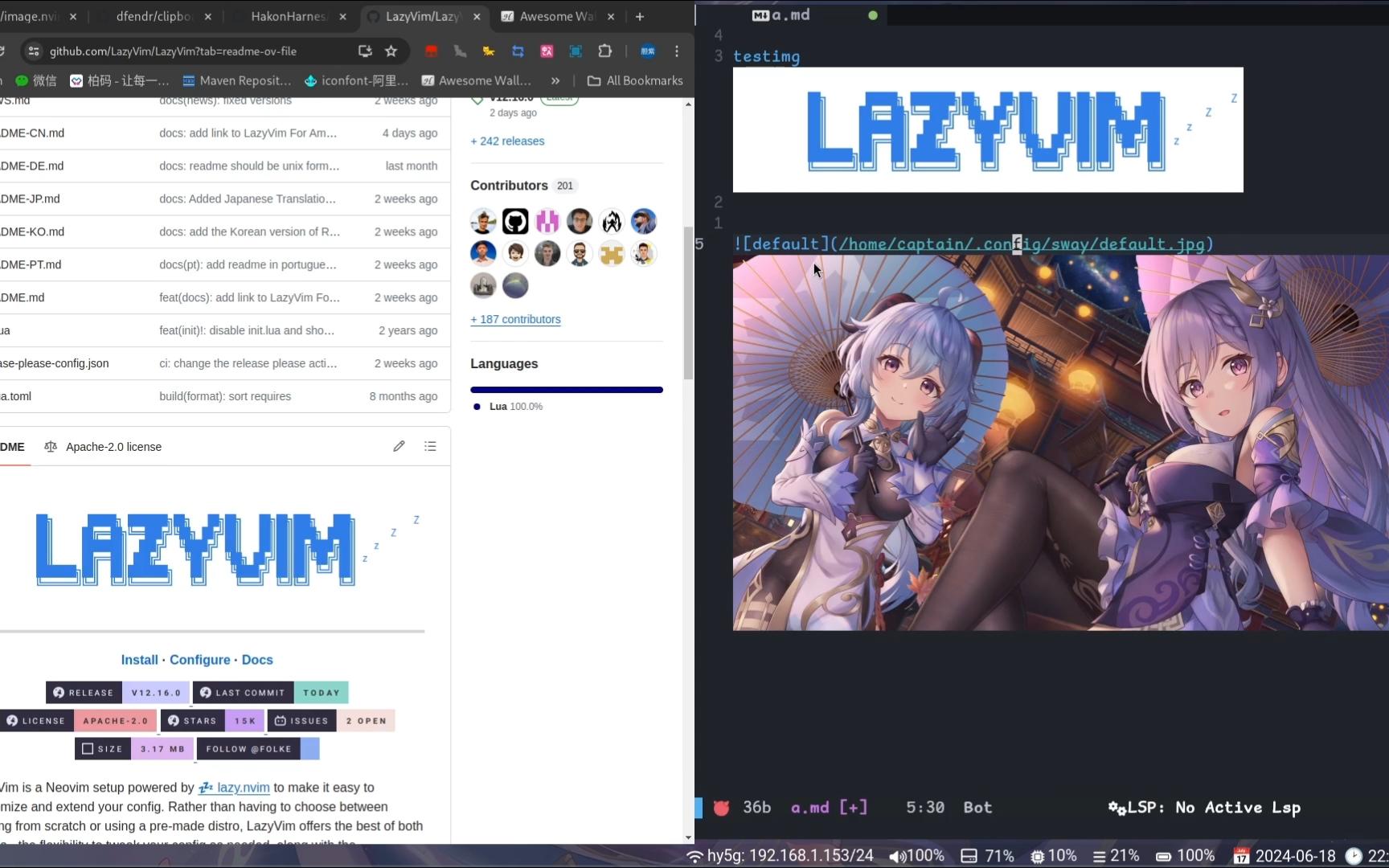The width and height of the screenshot is (1389, 868).
Task: Click the pink translate extension icon
Action: point(547,51)
